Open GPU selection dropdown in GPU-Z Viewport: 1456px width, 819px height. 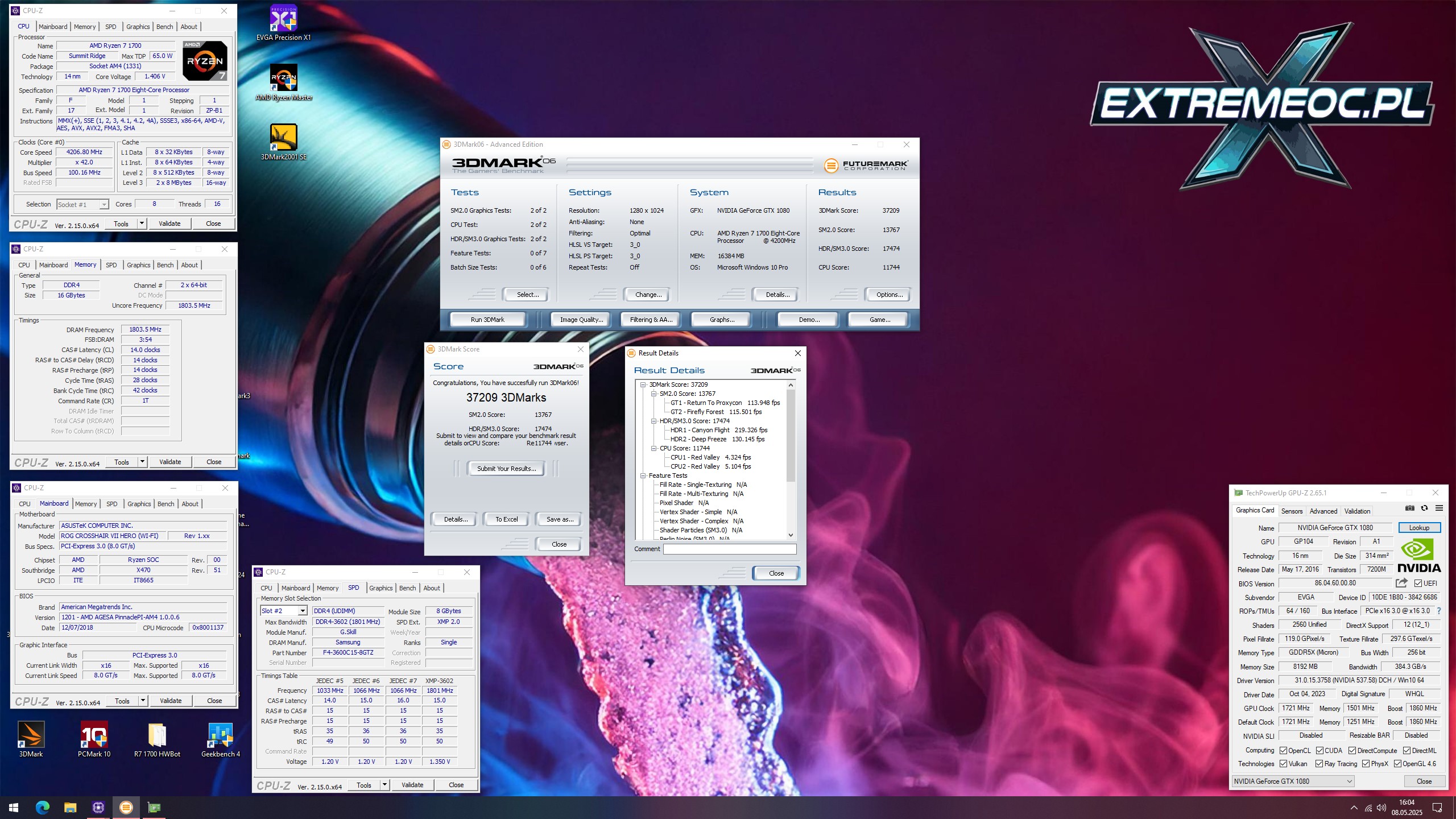pos(1293,781)
